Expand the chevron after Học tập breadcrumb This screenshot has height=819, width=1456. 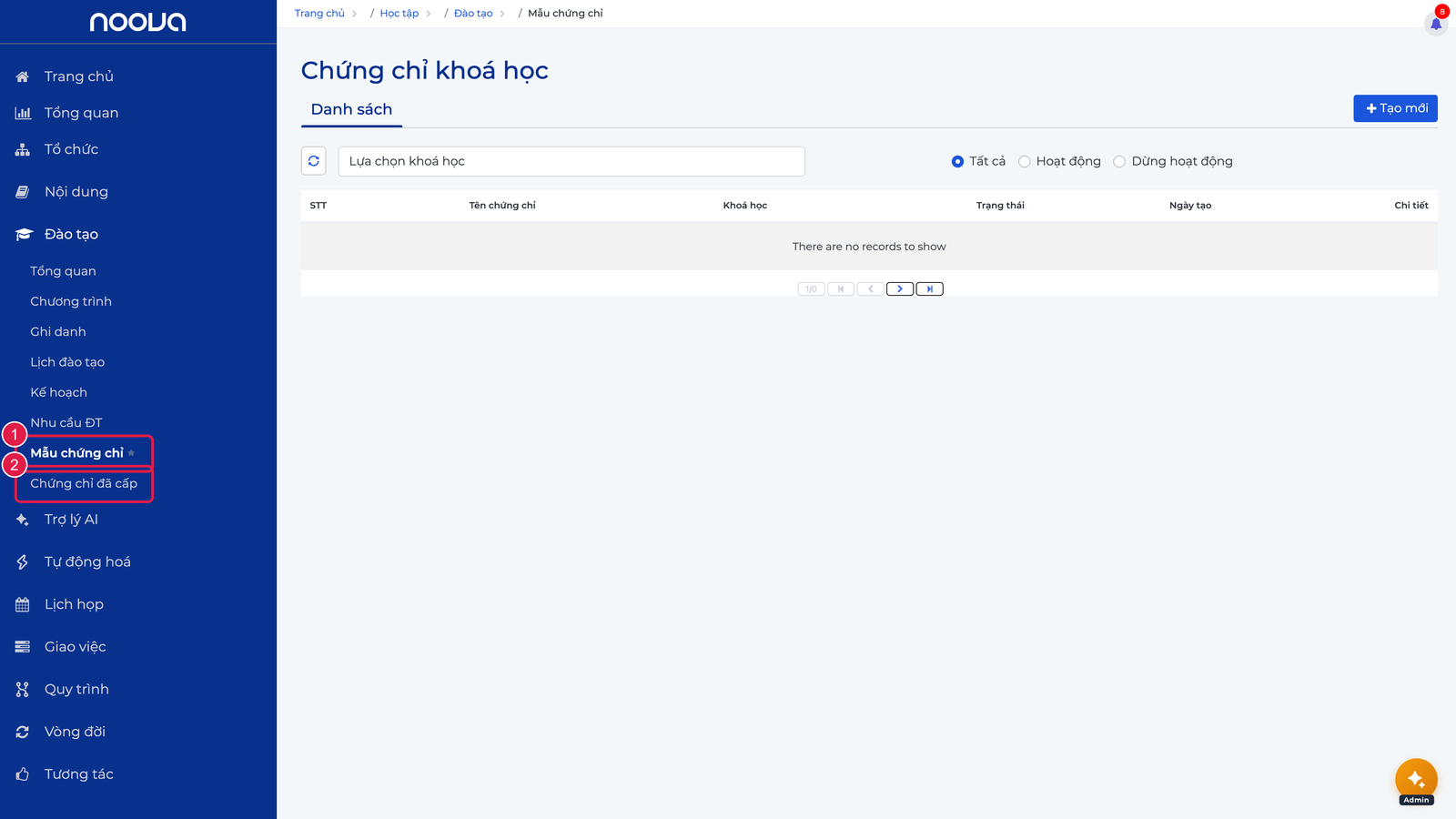click(x=429, y=14)
